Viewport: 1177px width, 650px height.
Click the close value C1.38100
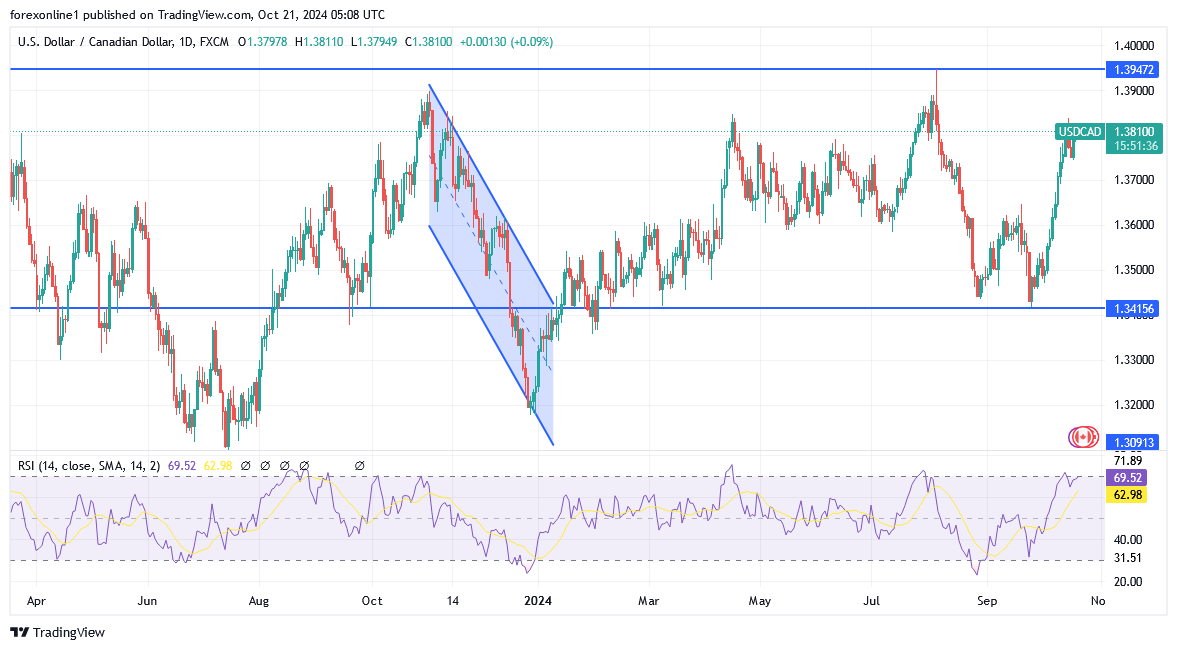429,42
